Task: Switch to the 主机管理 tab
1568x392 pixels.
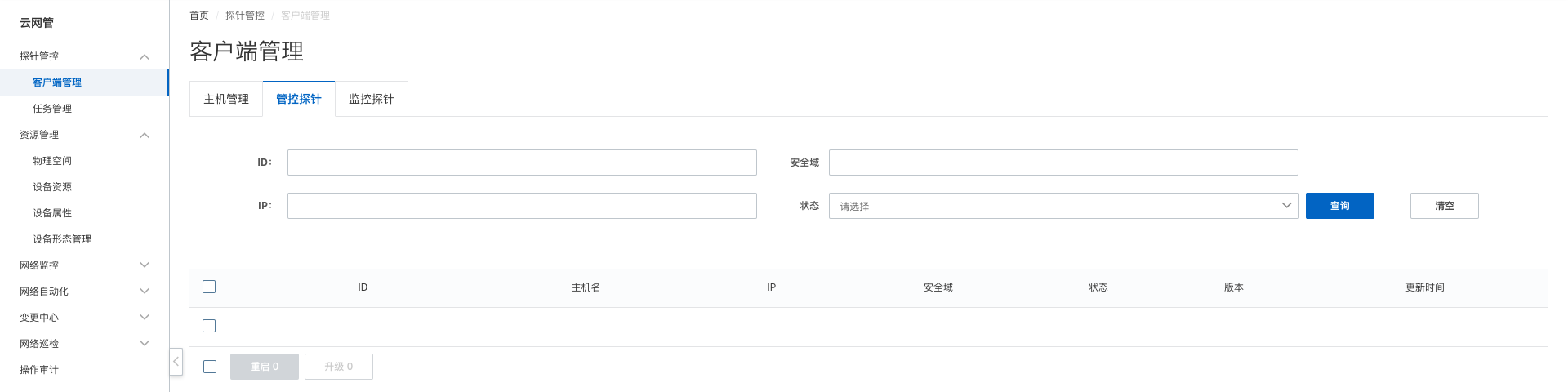Action: (x=226, y=99)
